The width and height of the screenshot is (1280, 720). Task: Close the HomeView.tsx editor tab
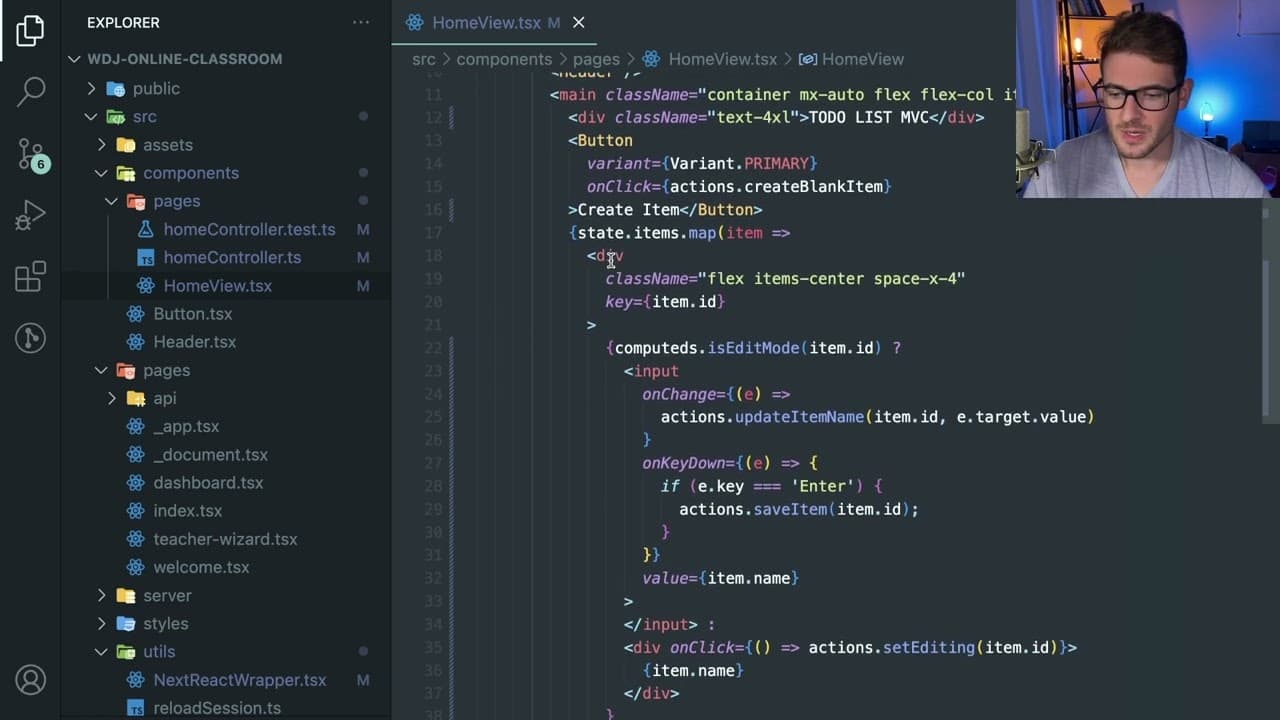click(578, 22)
